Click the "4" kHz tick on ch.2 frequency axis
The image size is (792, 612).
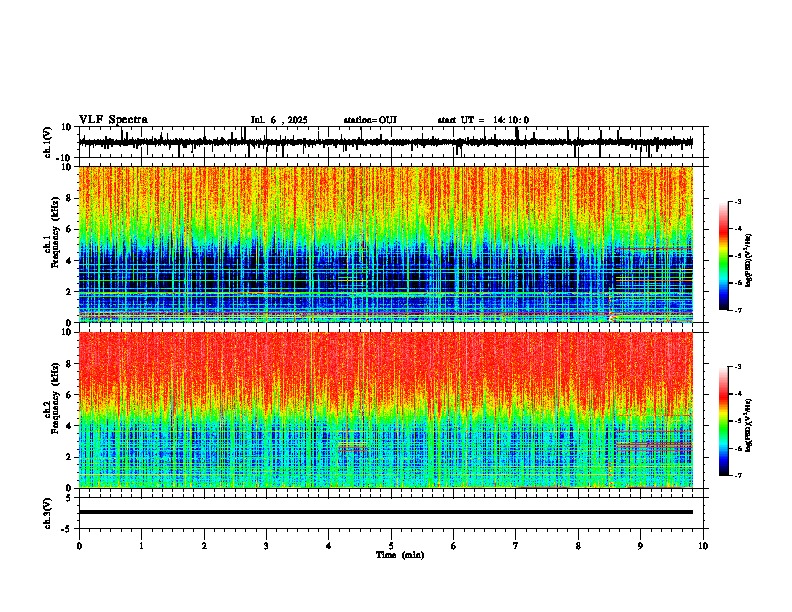click(x=70, y=426)
